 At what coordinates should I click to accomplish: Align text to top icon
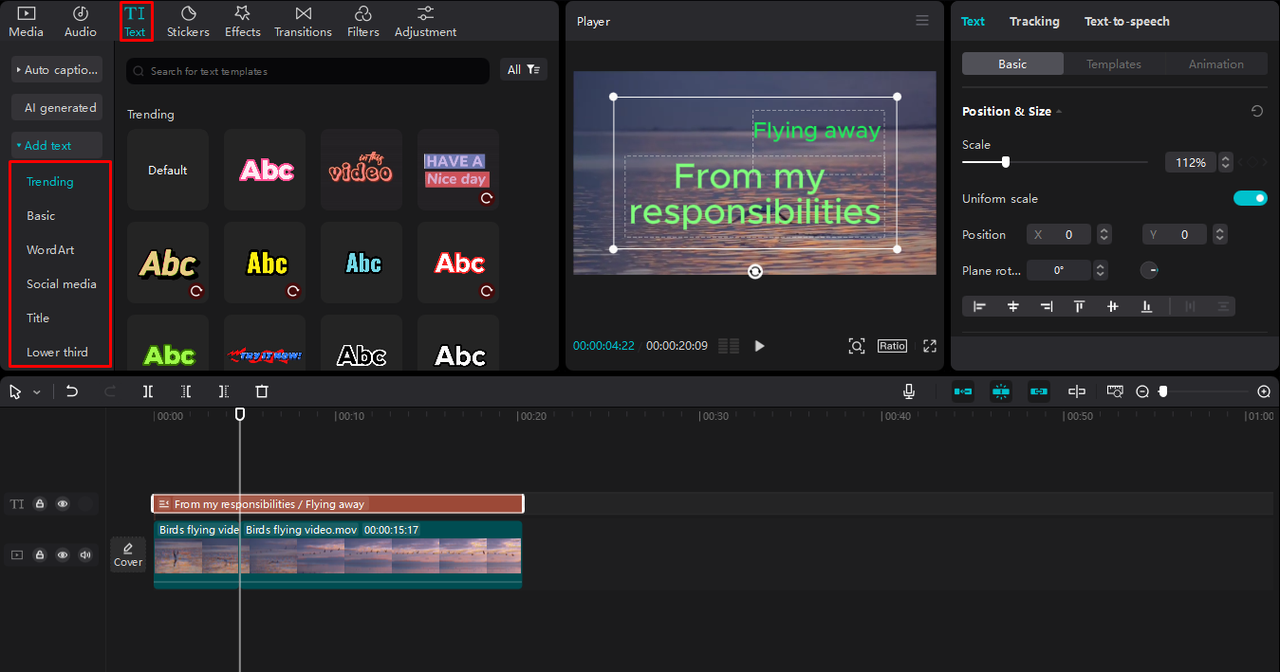pos(1079,307)
